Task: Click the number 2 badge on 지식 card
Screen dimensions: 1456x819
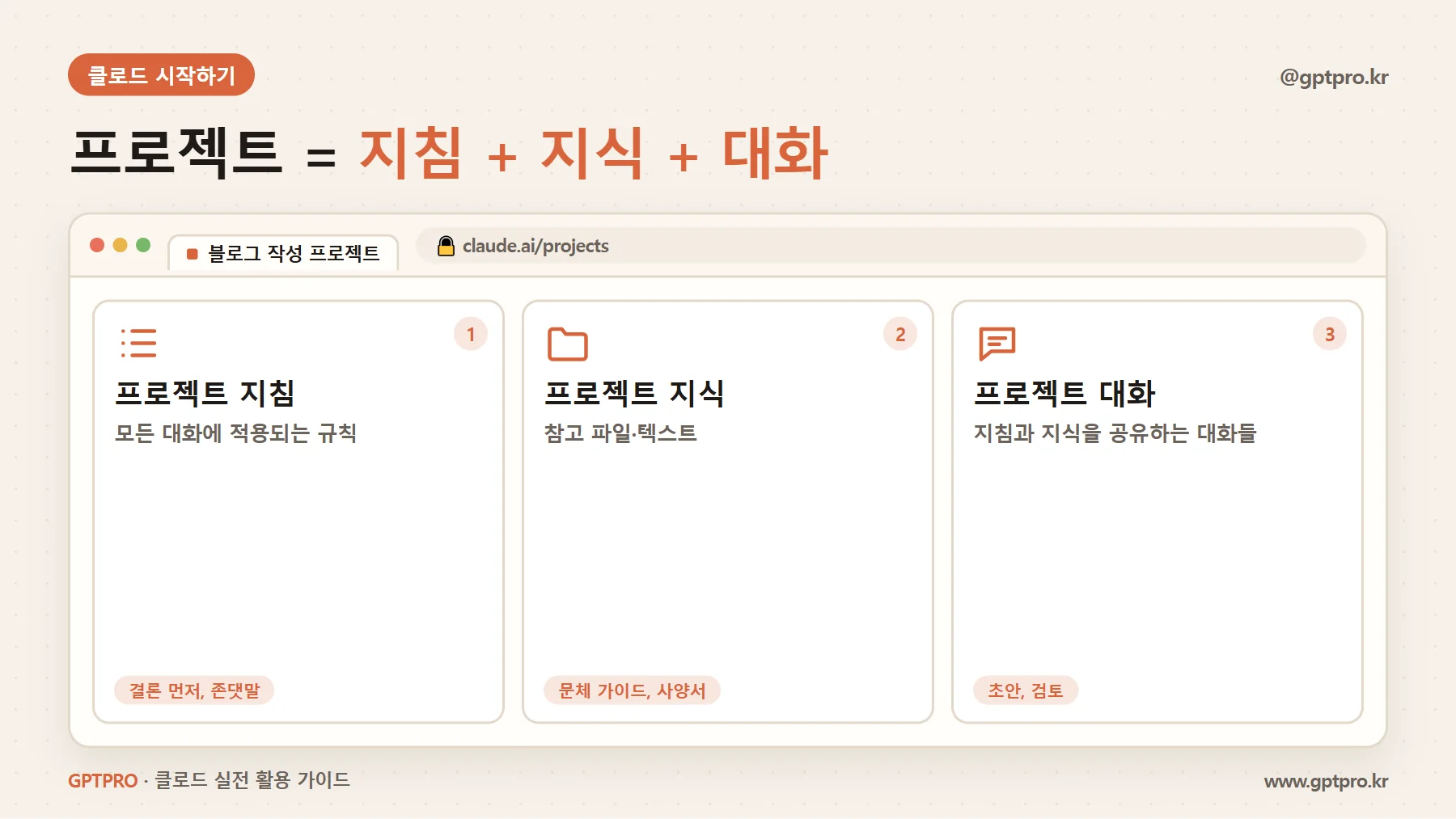Action: [900, 335]
